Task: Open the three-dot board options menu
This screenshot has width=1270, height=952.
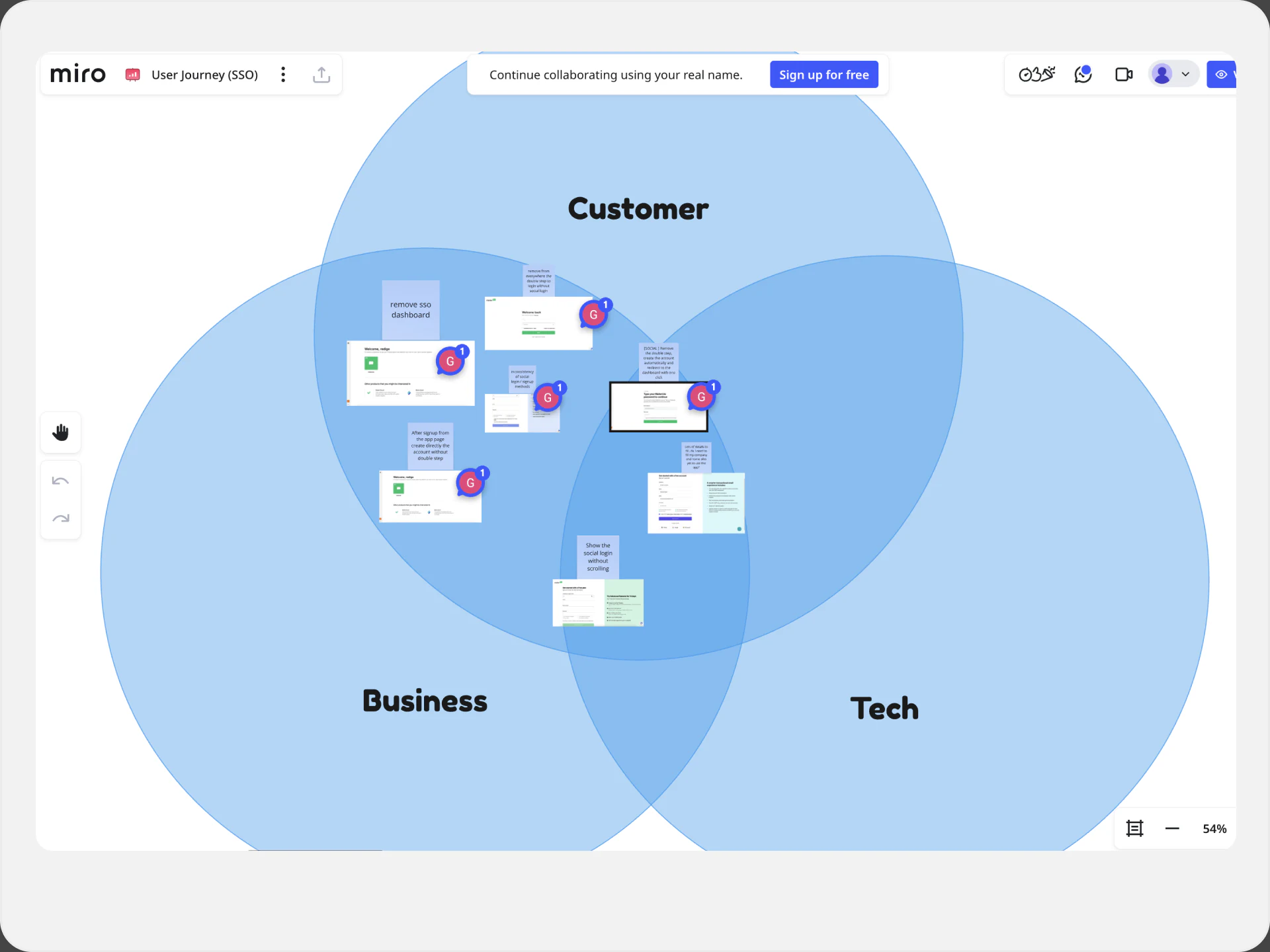Action: 283,74
